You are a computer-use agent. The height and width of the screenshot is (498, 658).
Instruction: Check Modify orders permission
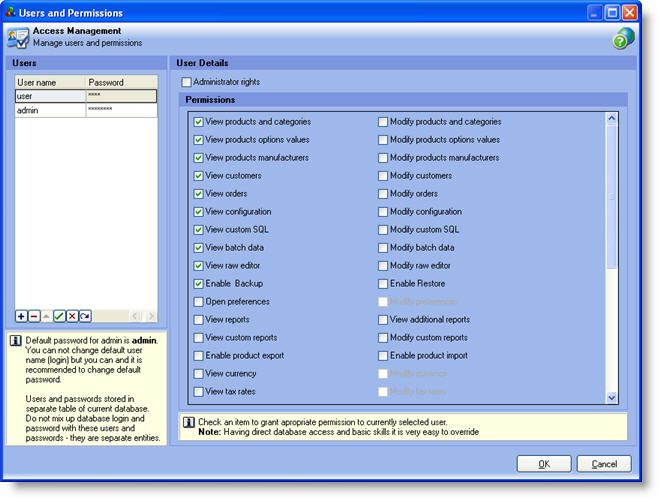pos(383,194)
